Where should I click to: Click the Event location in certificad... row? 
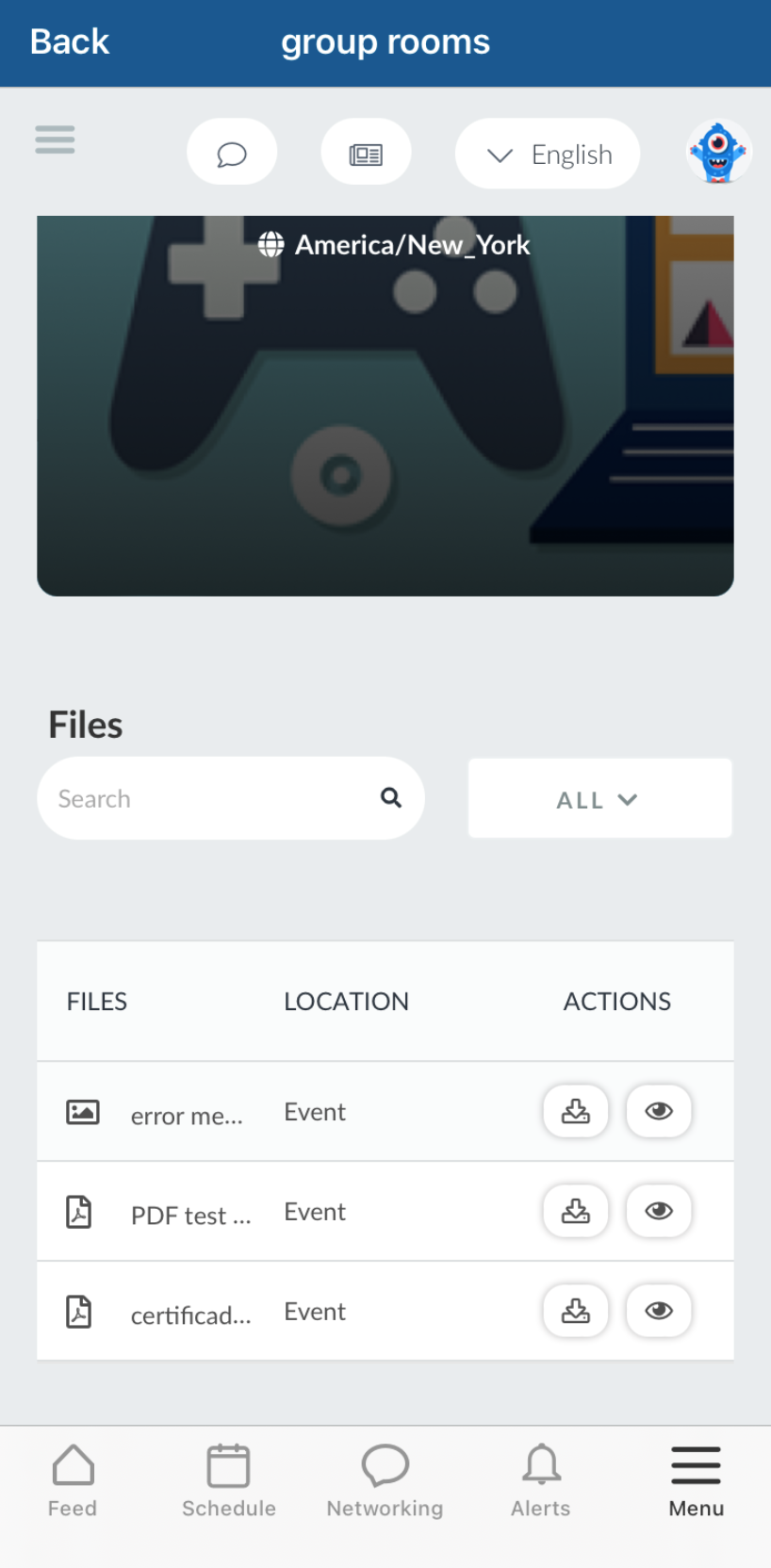[315, 1312]
